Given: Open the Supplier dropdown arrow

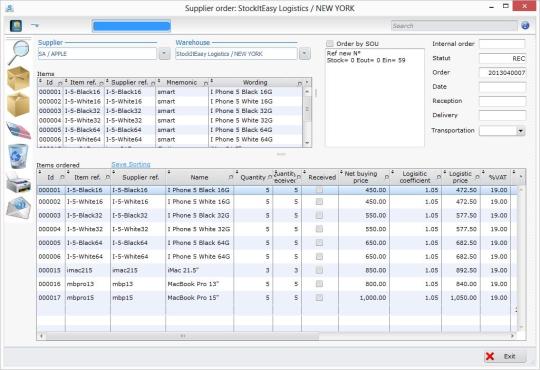Looking at the screenshot, I should [x=164, y=54].
